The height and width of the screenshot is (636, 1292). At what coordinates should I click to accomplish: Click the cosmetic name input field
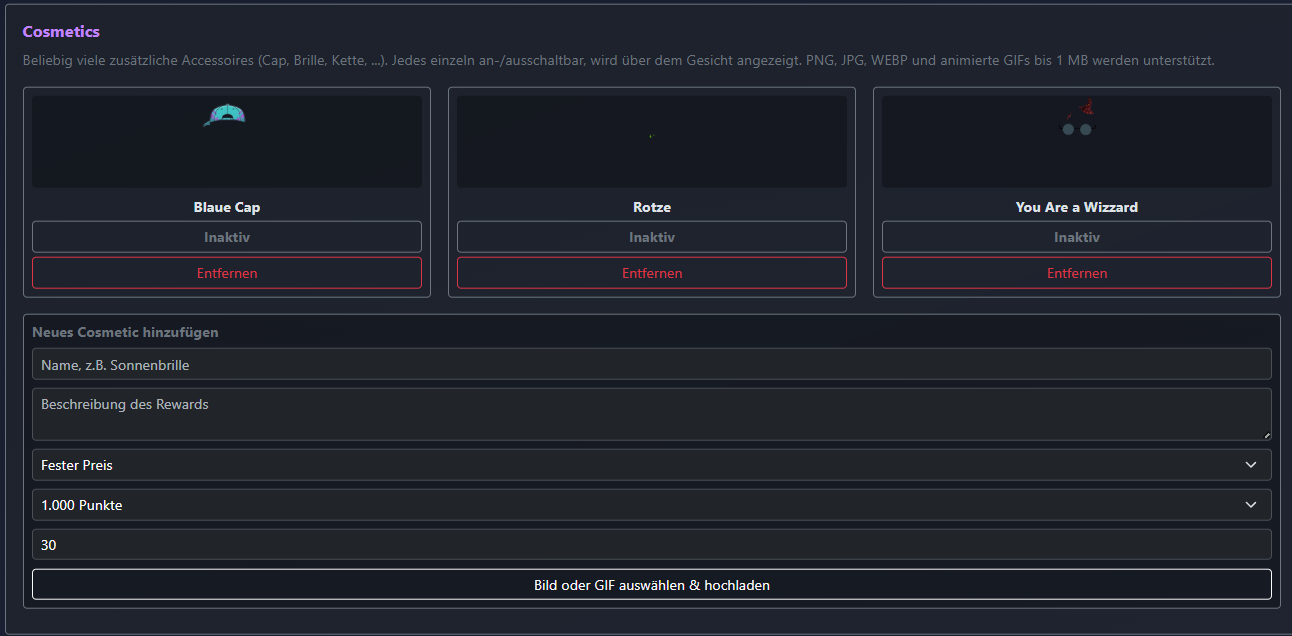652,364
